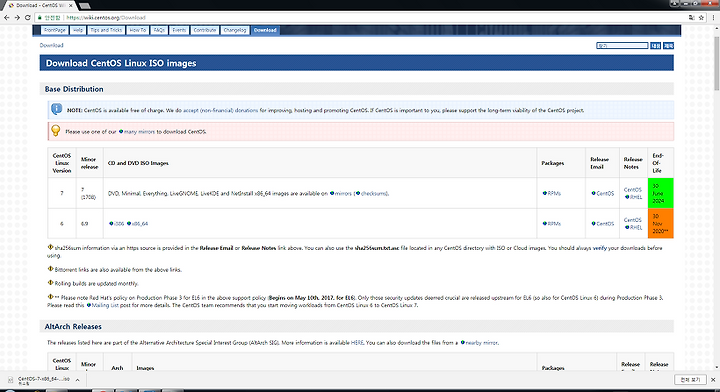Open the How To tab

click(138, 30)
